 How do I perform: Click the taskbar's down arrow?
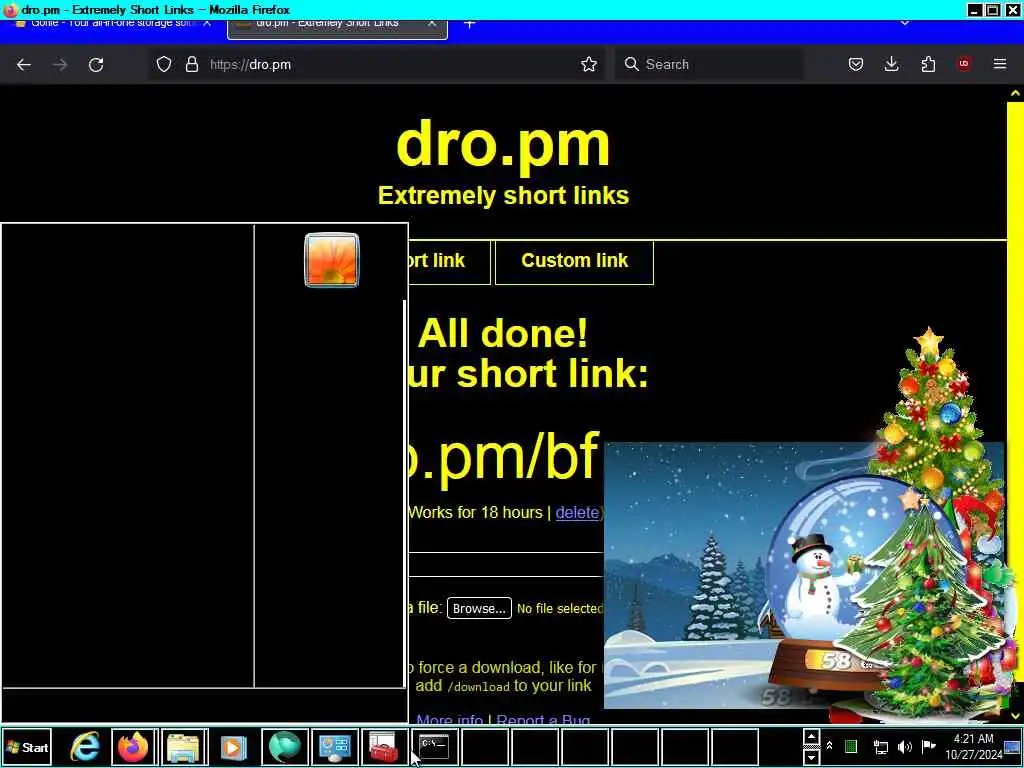[810, 756]
